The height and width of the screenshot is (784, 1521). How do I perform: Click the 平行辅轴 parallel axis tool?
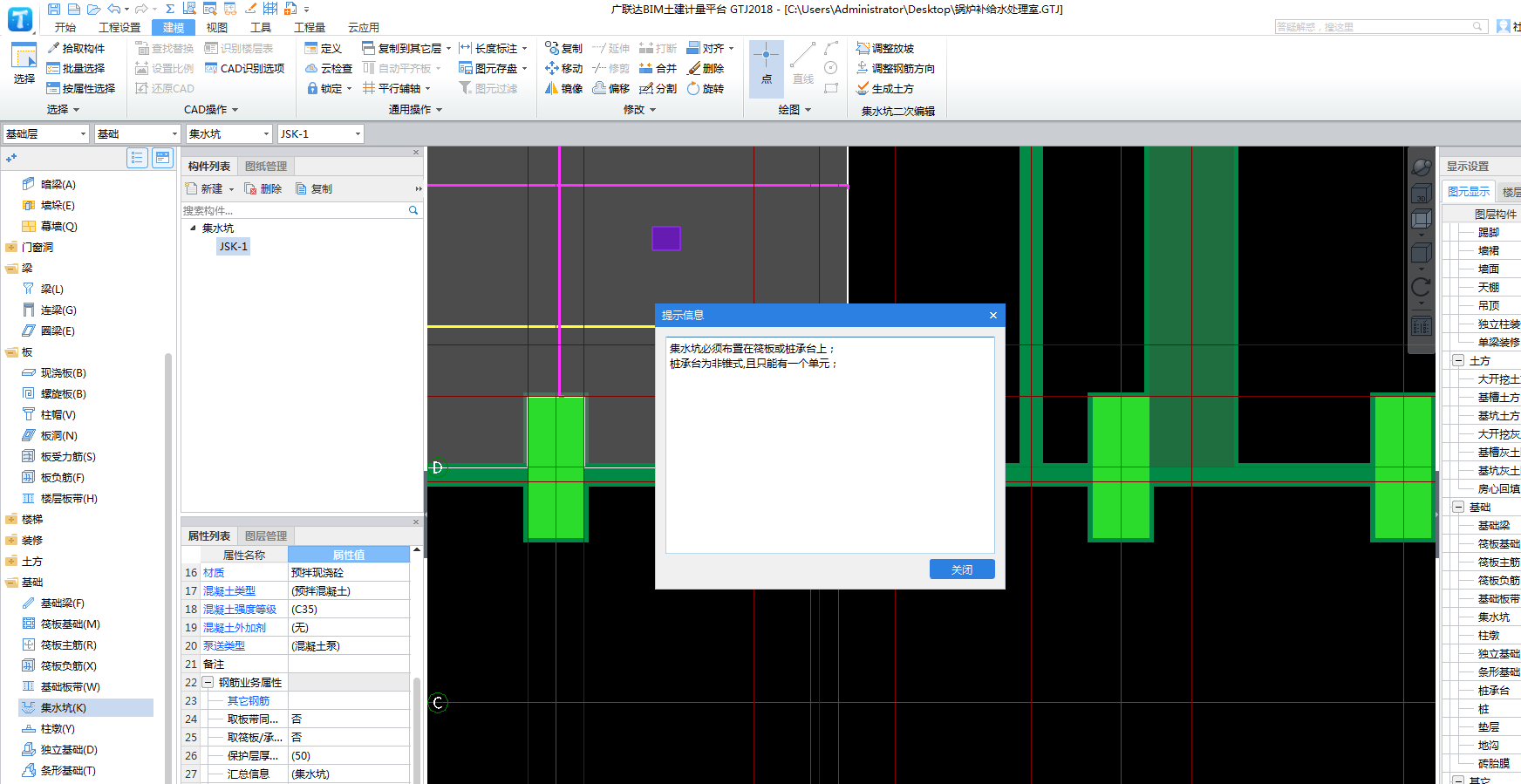click(x=396, y=88)
